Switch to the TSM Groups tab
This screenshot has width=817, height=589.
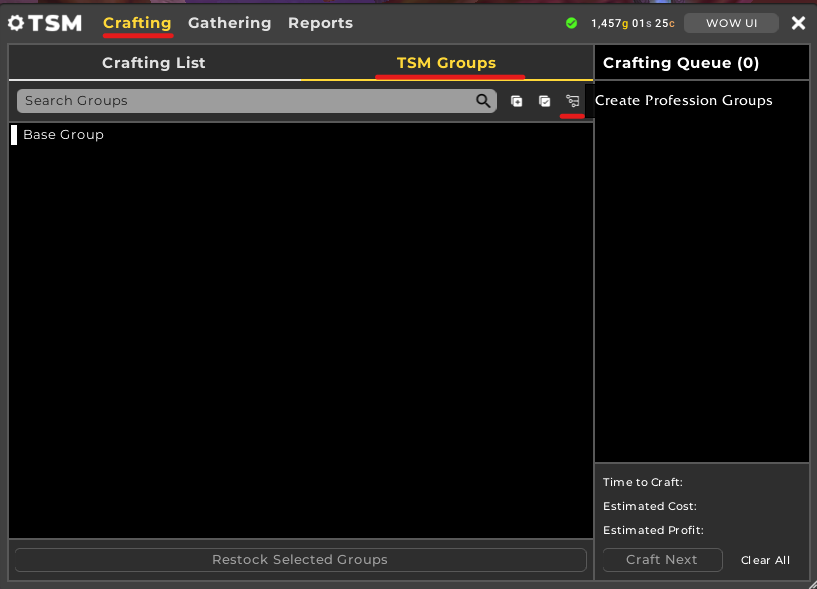tap(447, 63)
